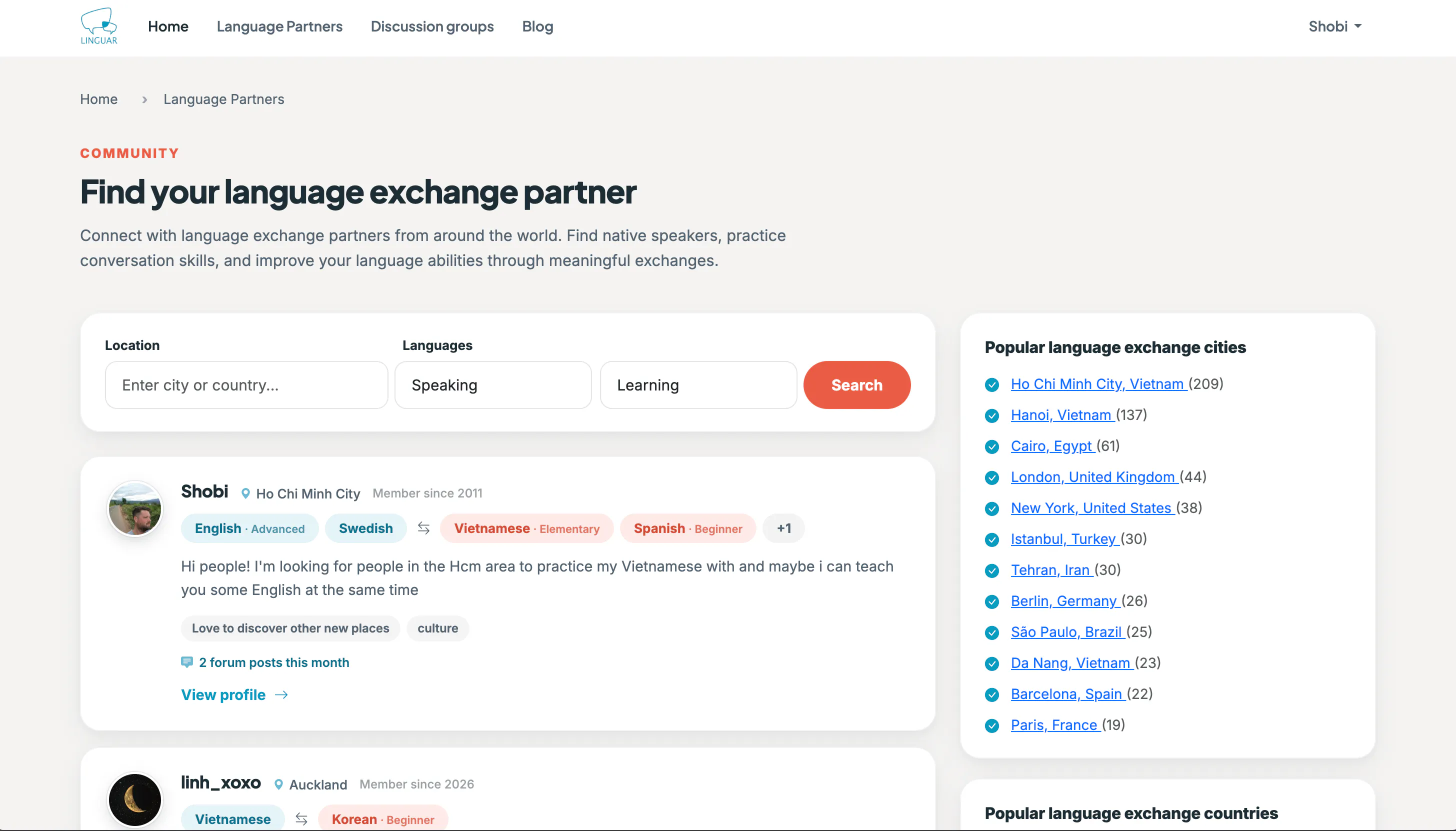Click the culture interest tag
The width and height of the screenshot is (1456, 831).
438,628
